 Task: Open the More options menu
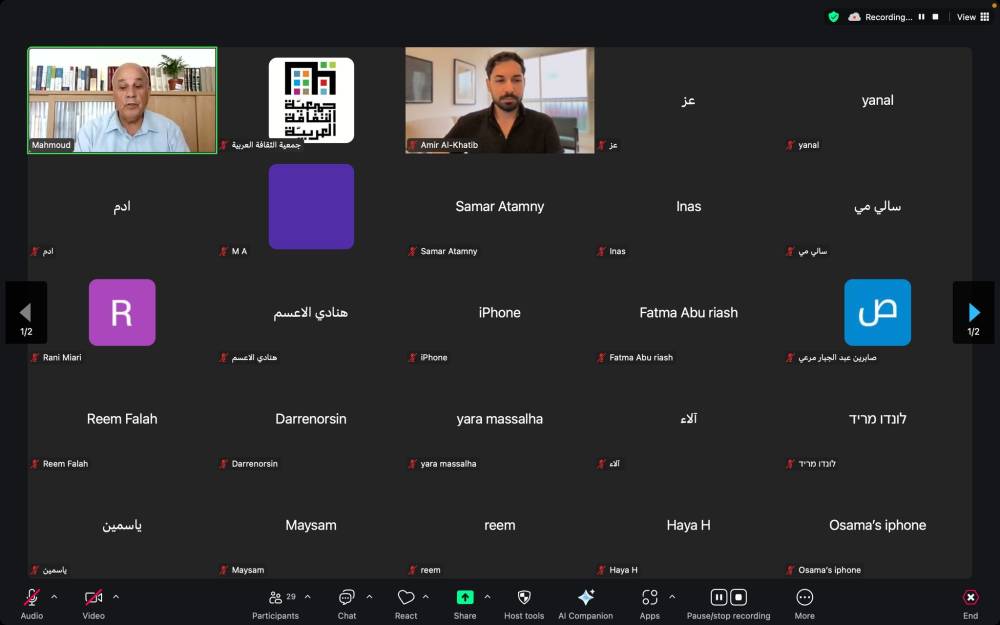pyautogui.click(x=804, y=598)
